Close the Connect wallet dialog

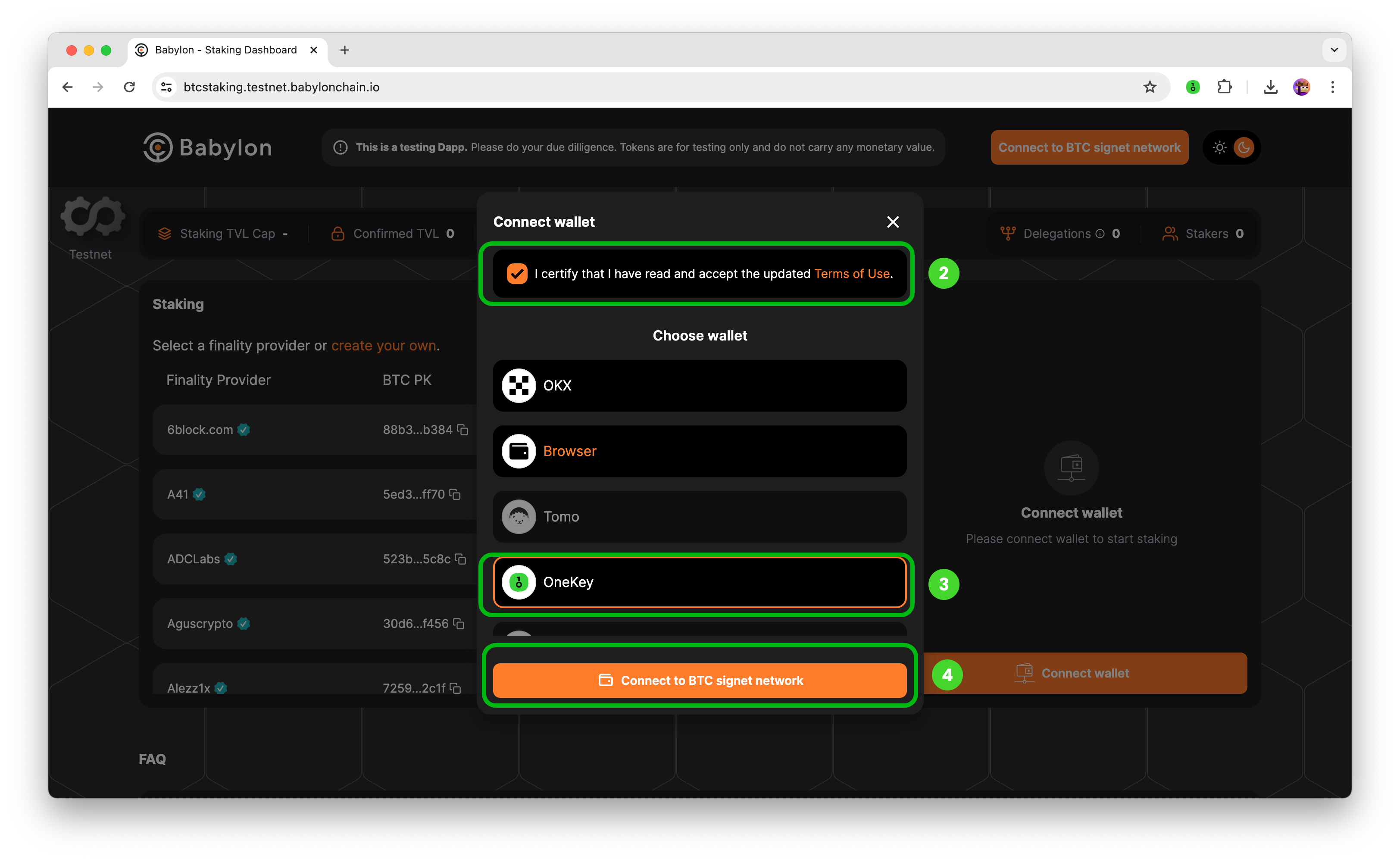click(x=893, y=222)
